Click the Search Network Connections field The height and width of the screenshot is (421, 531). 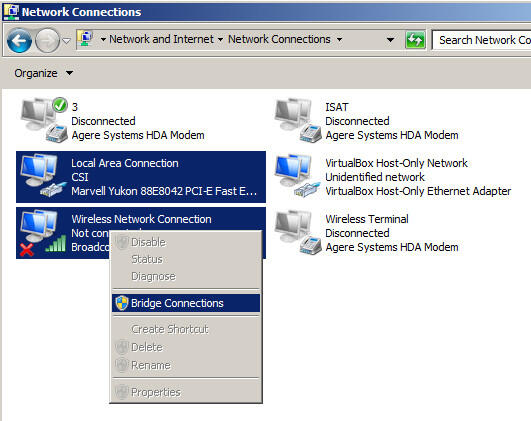(482, 40)
